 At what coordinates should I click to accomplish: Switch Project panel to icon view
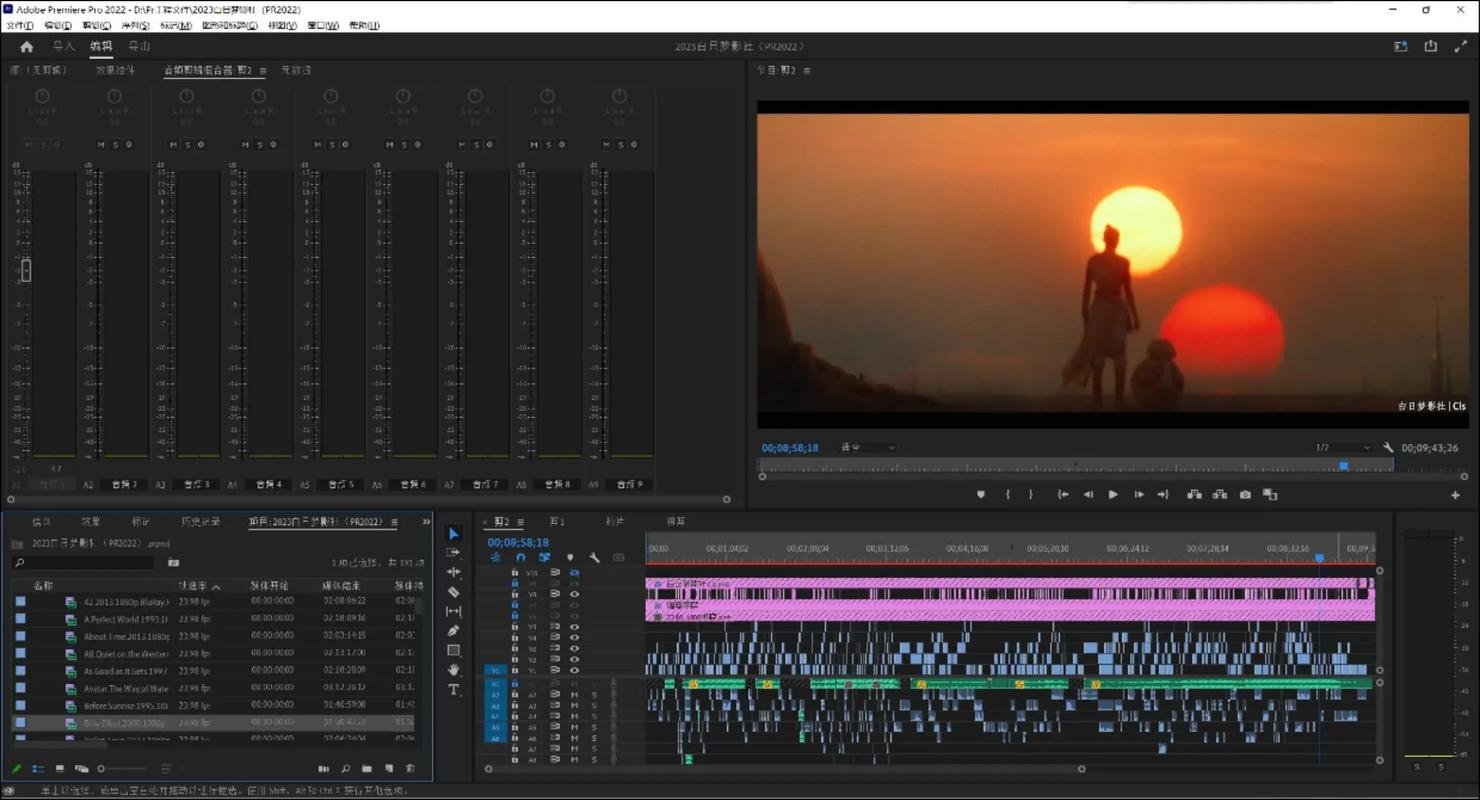click(60, 769)
